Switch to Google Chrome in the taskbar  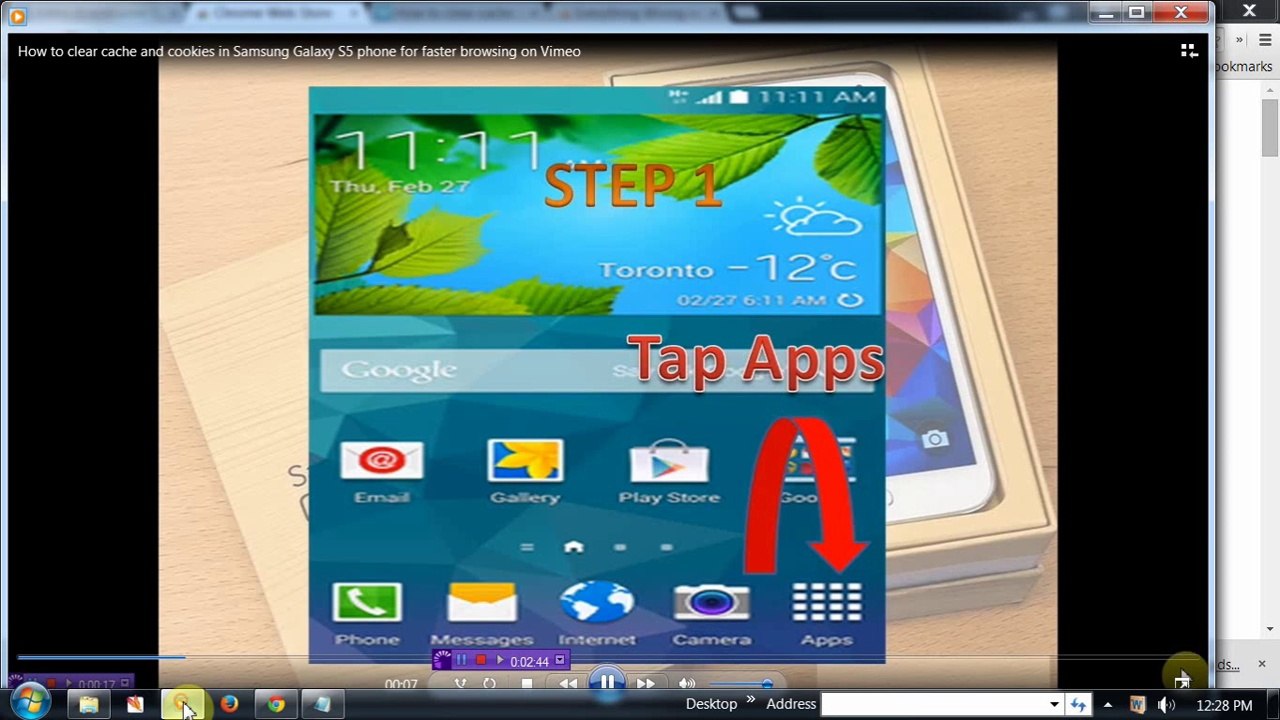click(276, 704)
